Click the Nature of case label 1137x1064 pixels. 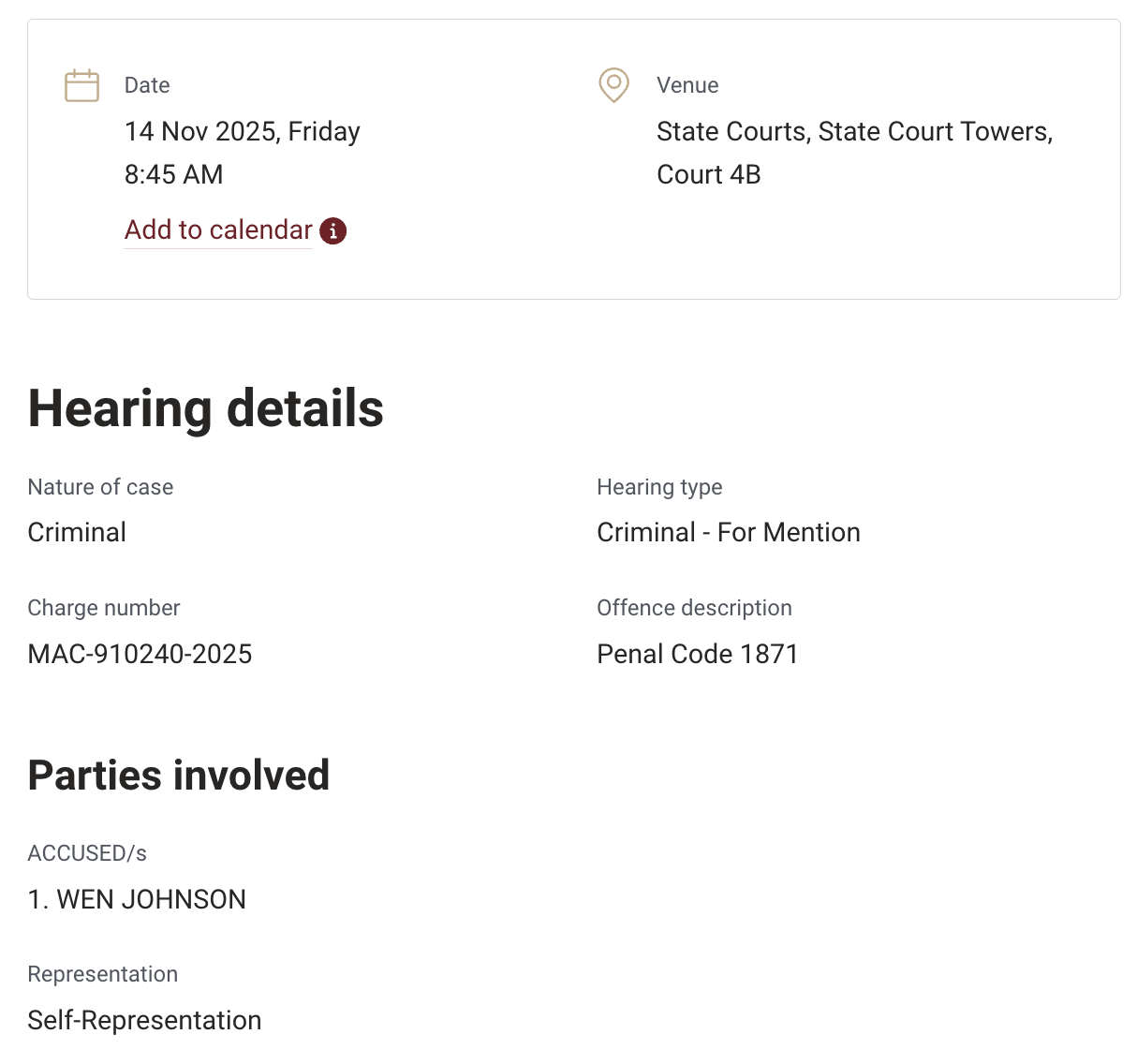pyautogui.click(x=100, y=487)
